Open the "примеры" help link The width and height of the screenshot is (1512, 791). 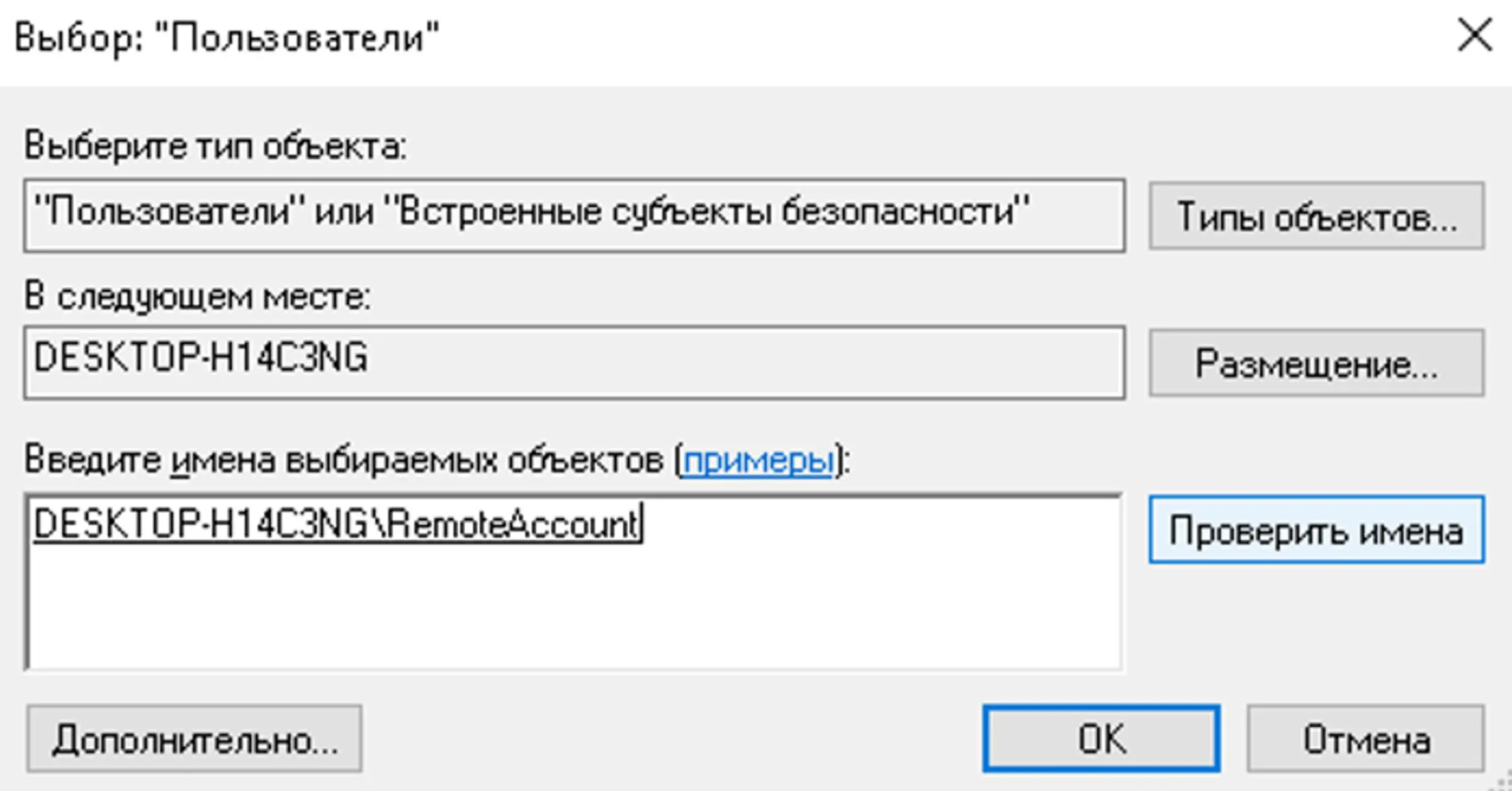pos(758,460)
